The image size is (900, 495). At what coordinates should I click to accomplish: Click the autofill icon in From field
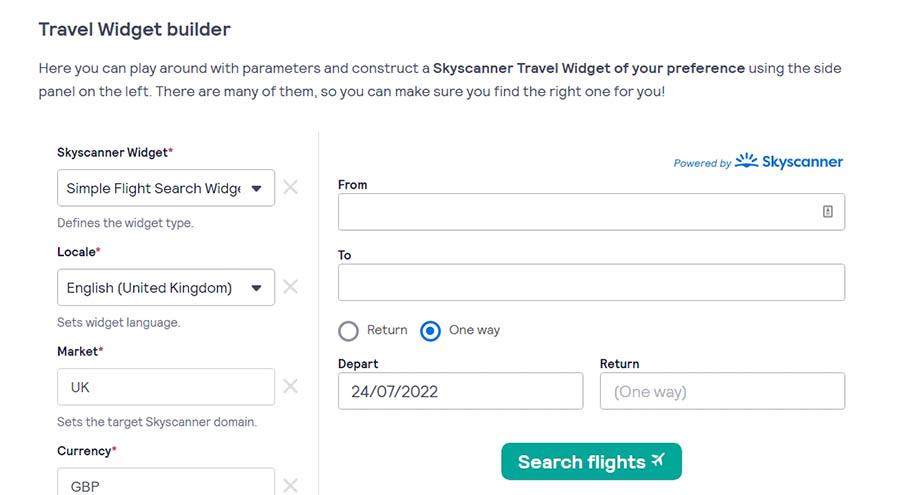pos(828,212)
